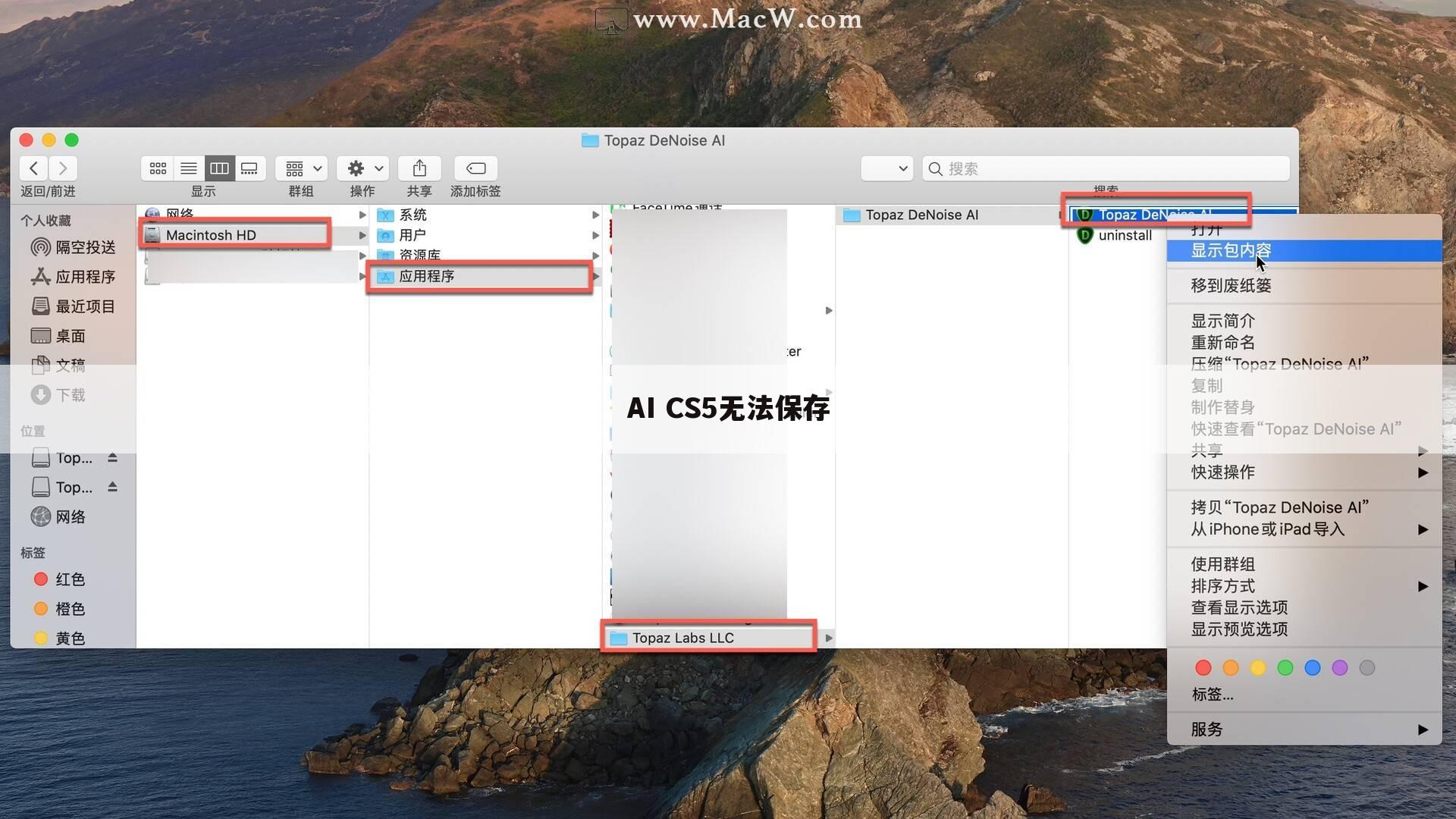Open the 服务 submenu

tap(1304, 730)
